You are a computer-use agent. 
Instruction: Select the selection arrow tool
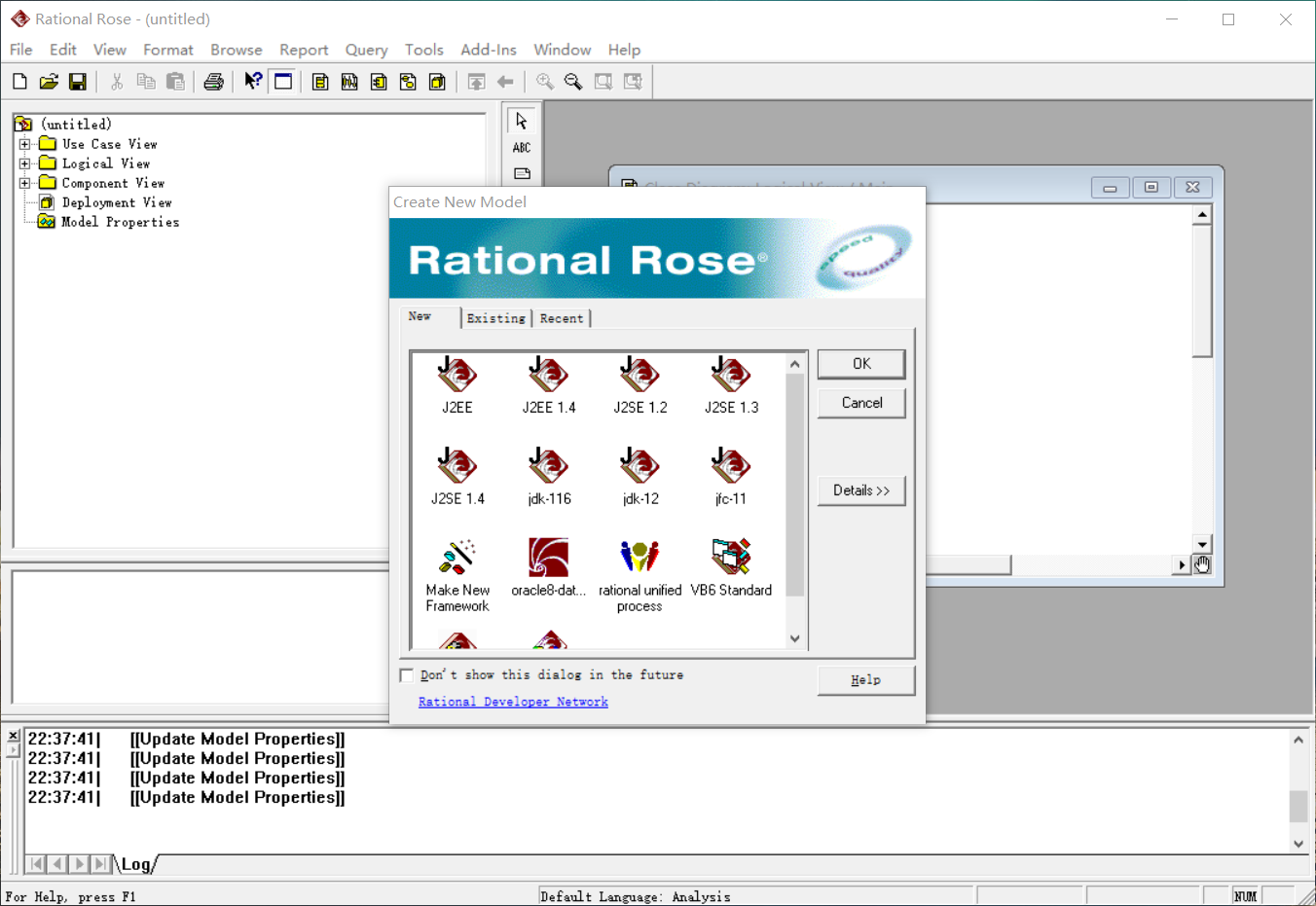521,121
